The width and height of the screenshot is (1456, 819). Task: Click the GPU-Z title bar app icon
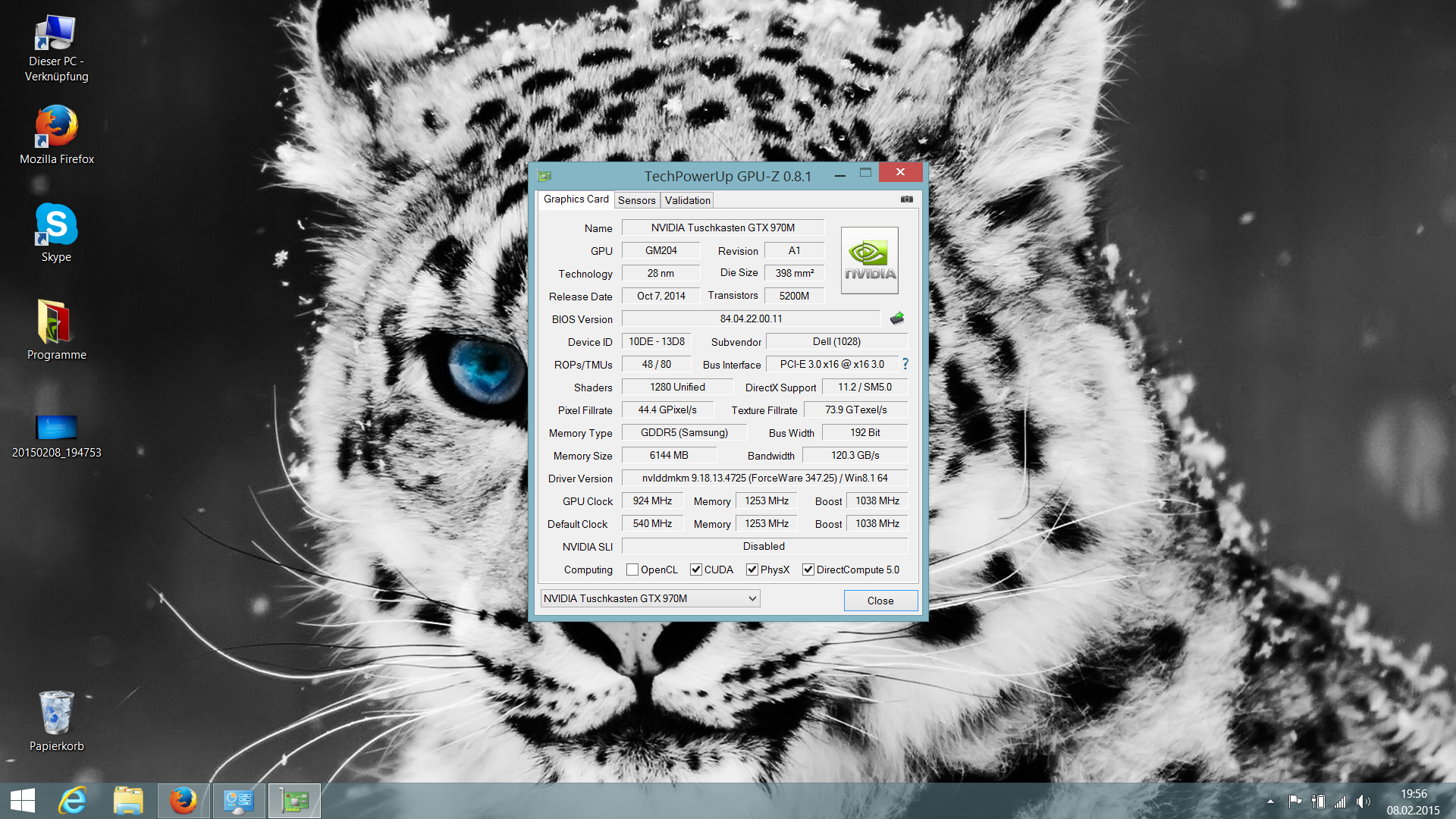click(x=544, y=176)
